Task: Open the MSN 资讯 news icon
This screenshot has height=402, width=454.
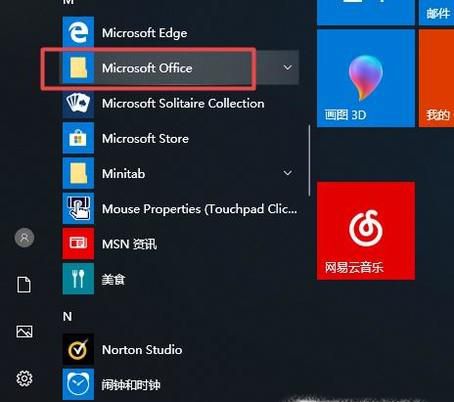Action: [78, 244]
